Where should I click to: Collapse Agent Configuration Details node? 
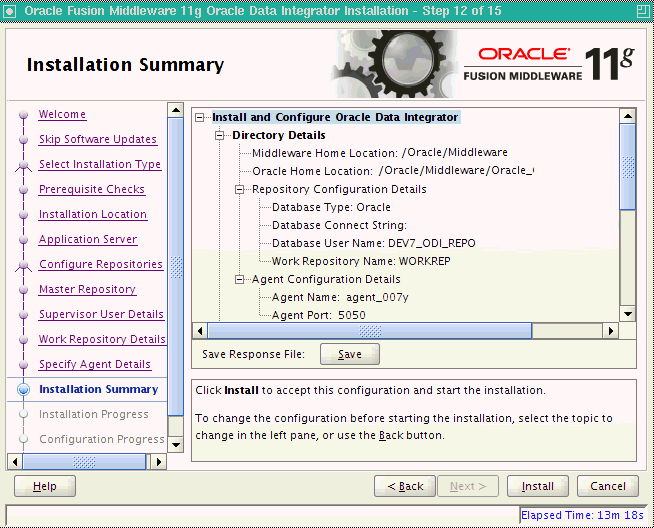point(239,279)
